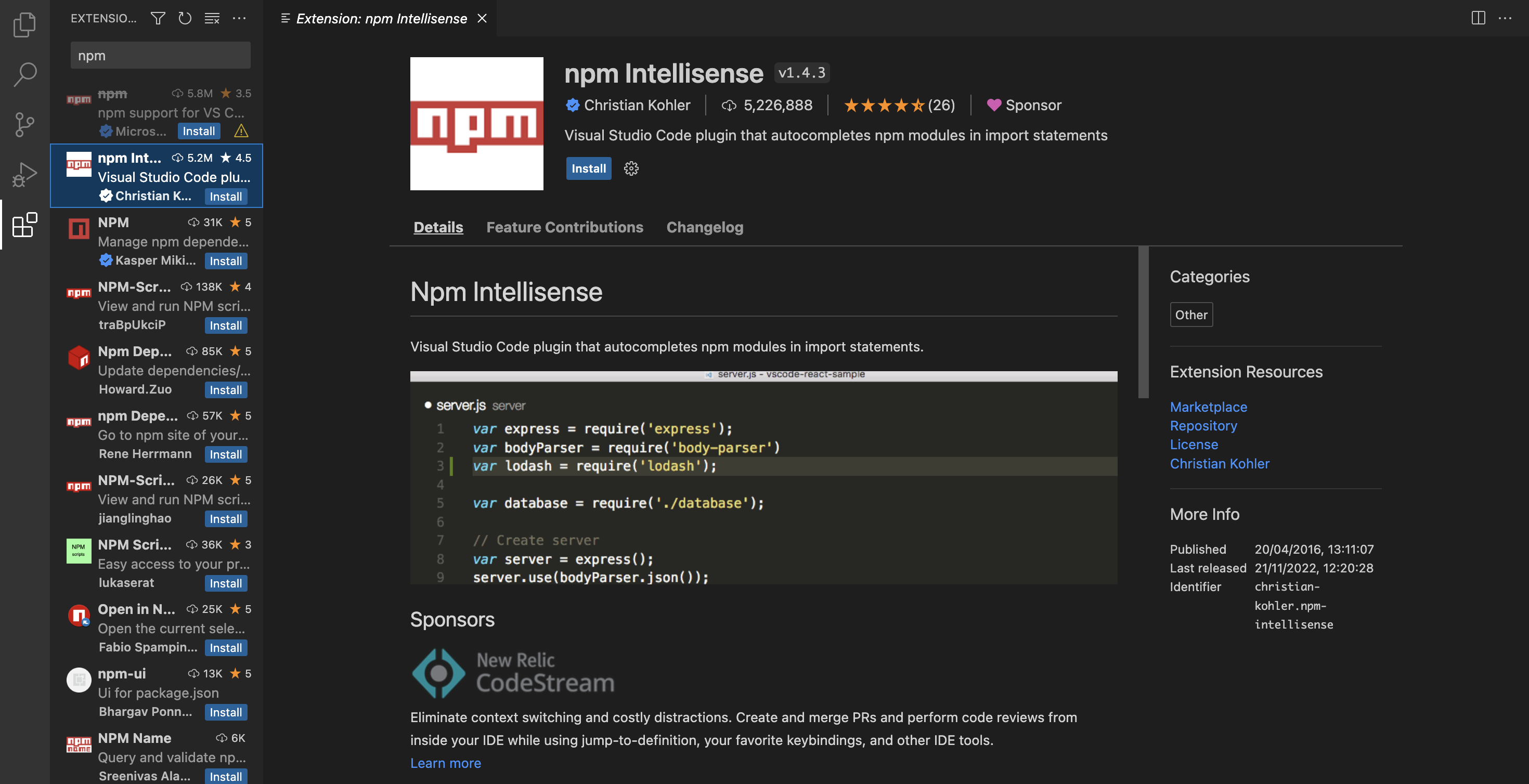This screenshot has width=1529, height=784.
Task: Refresh the extensions list
Action: coord(185,18)
